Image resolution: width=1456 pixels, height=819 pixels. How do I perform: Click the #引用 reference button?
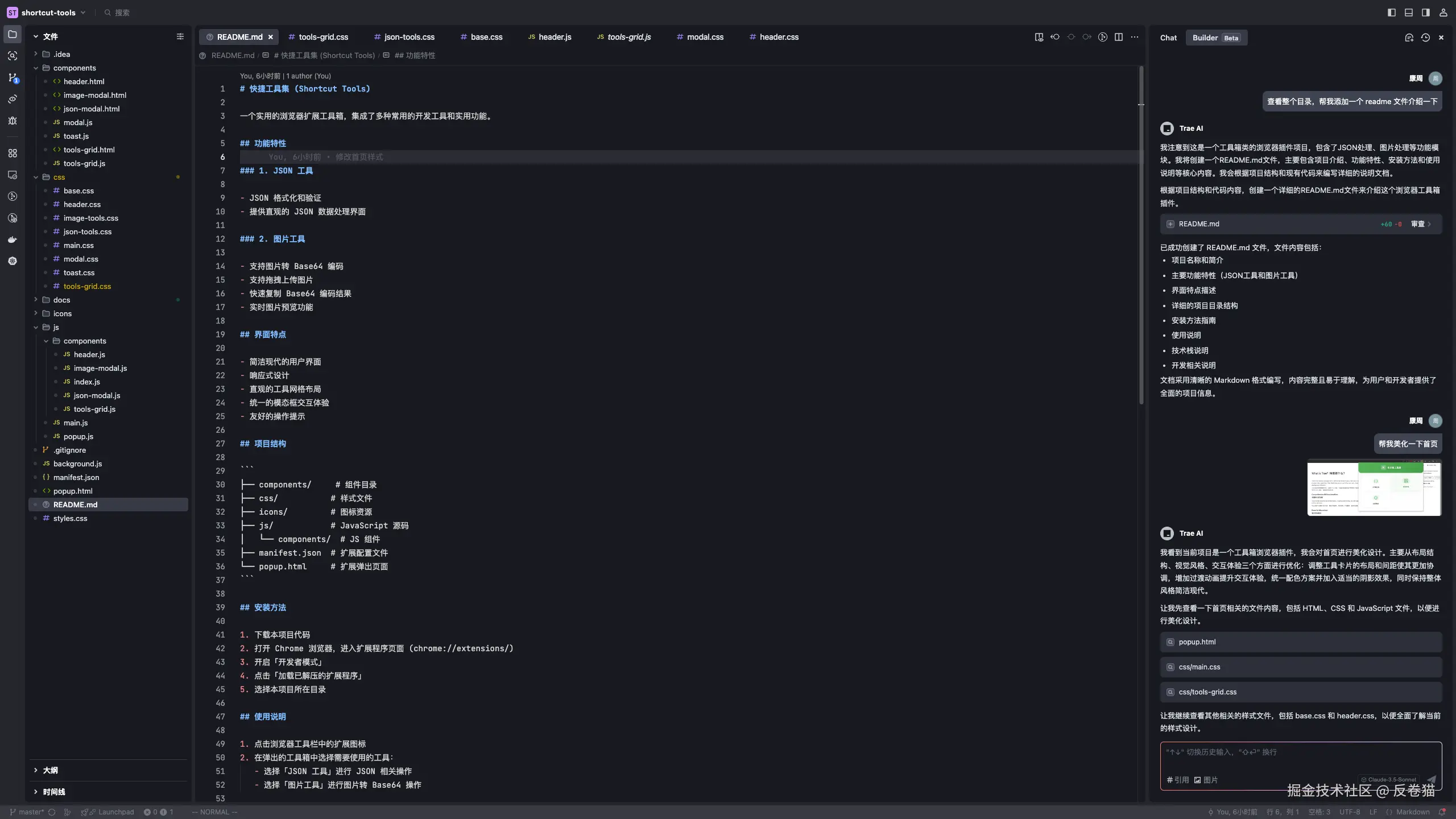(x=1177, y=780)
